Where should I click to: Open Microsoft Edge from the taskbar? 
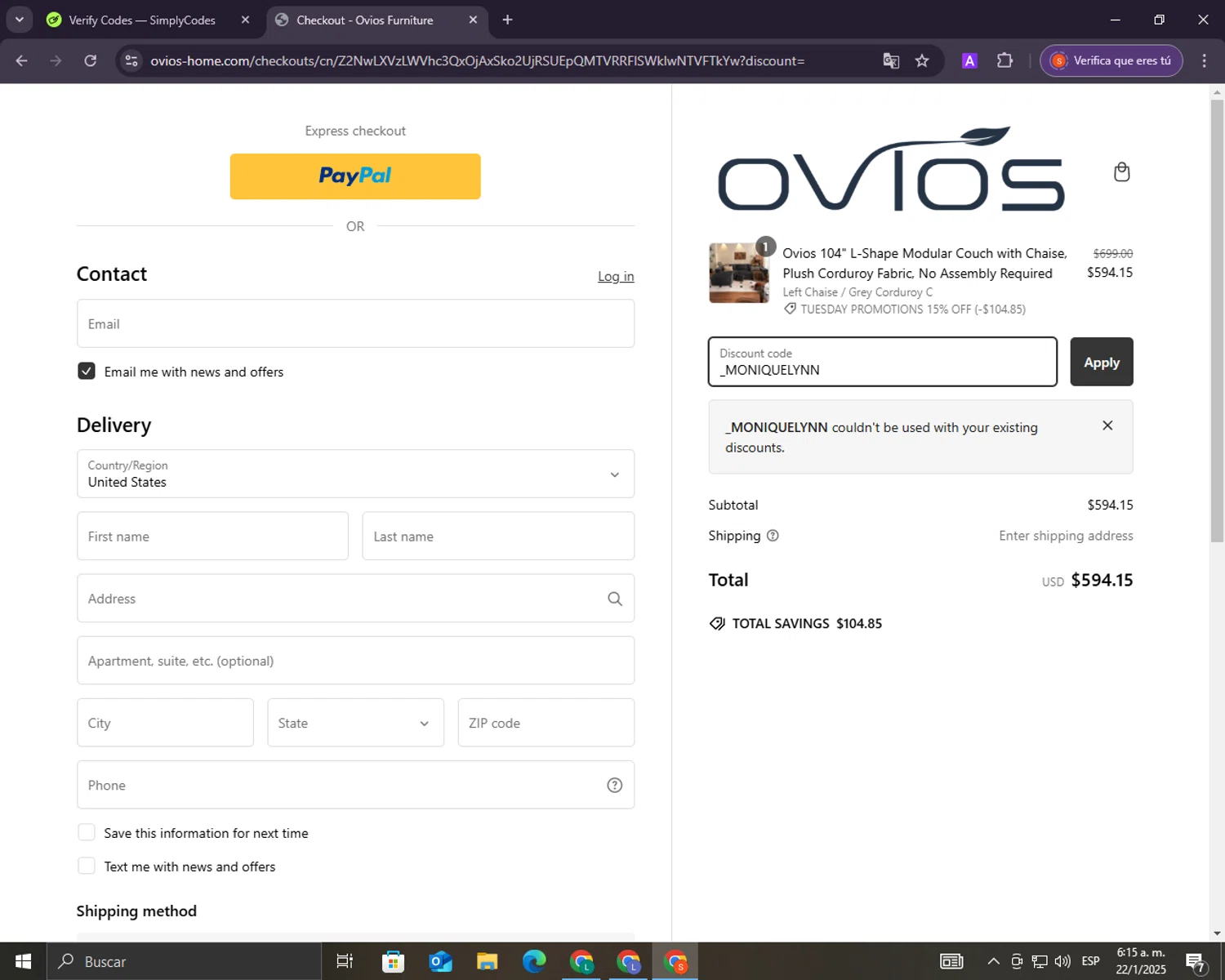click(x=534, y=961)
